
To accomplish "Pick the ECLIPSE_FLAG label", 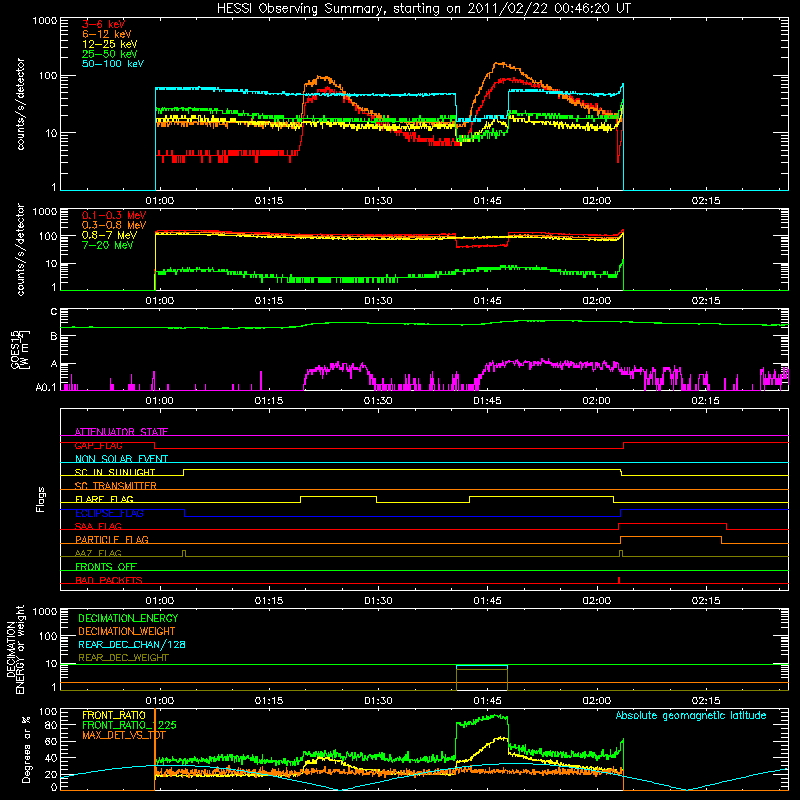I will click(109, 513).
